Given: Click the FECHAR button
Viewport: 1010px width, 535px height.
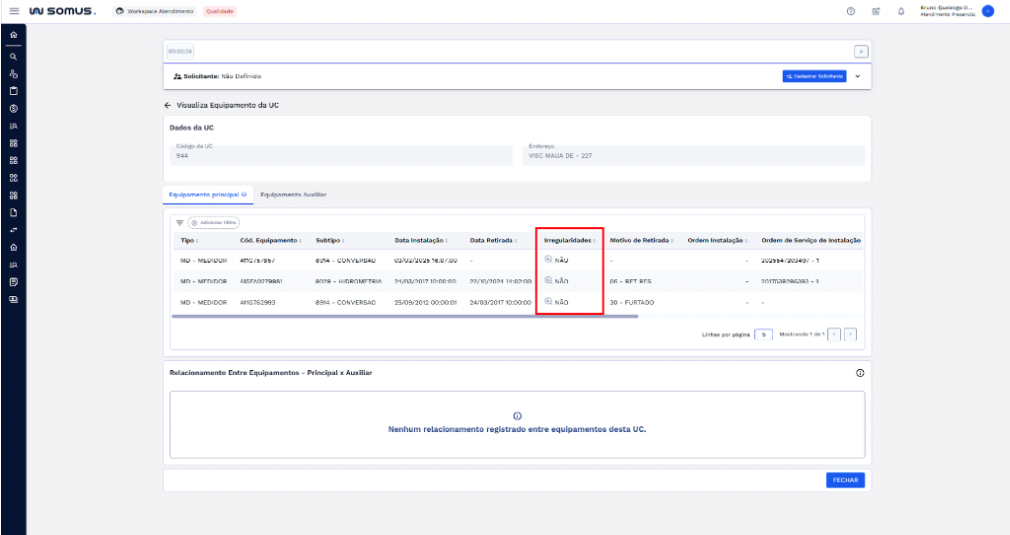Looking at the screenshot, I should tap(845, 480).
